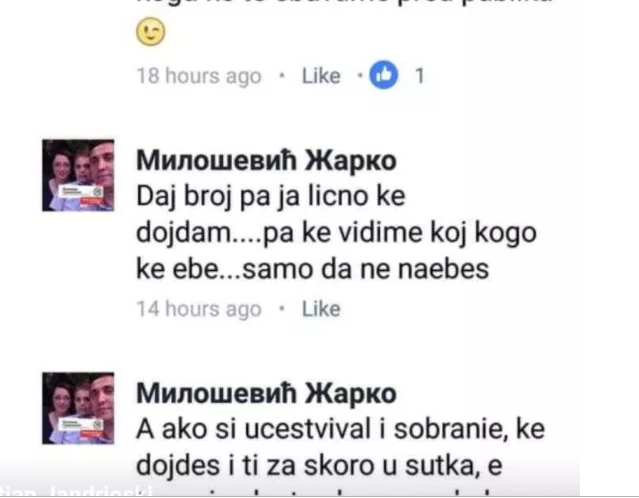Click the blue thumbs-up reaction icon
The height and width of the screenshot is (498, 639).
click(383, 75)
